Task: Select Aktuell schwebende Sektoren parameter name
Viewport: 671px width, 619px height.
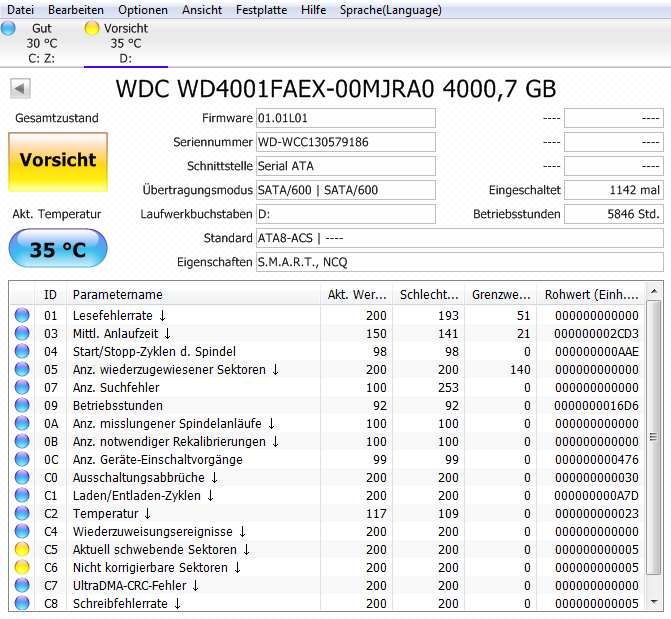Action: click(x=161, y=549)
